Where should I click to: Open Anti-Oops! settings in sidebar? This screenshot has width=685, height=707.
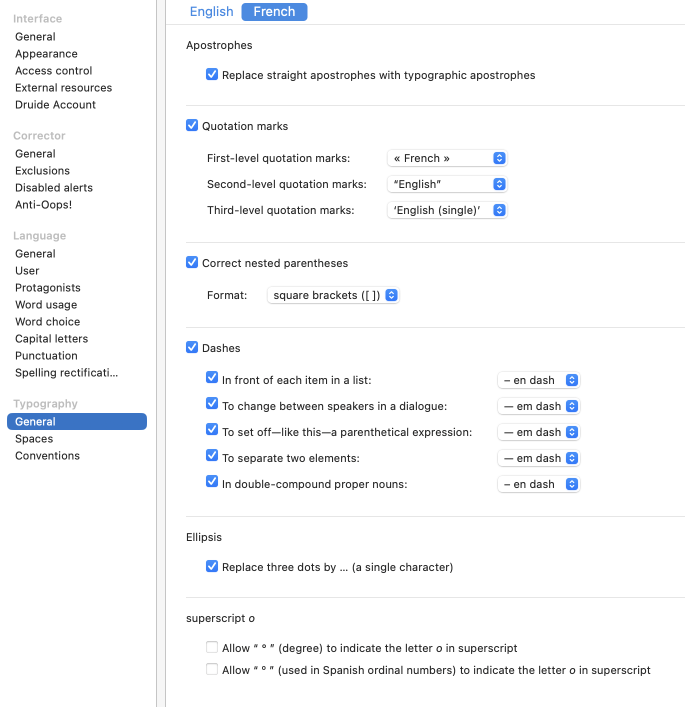click(x=43, y=205)
